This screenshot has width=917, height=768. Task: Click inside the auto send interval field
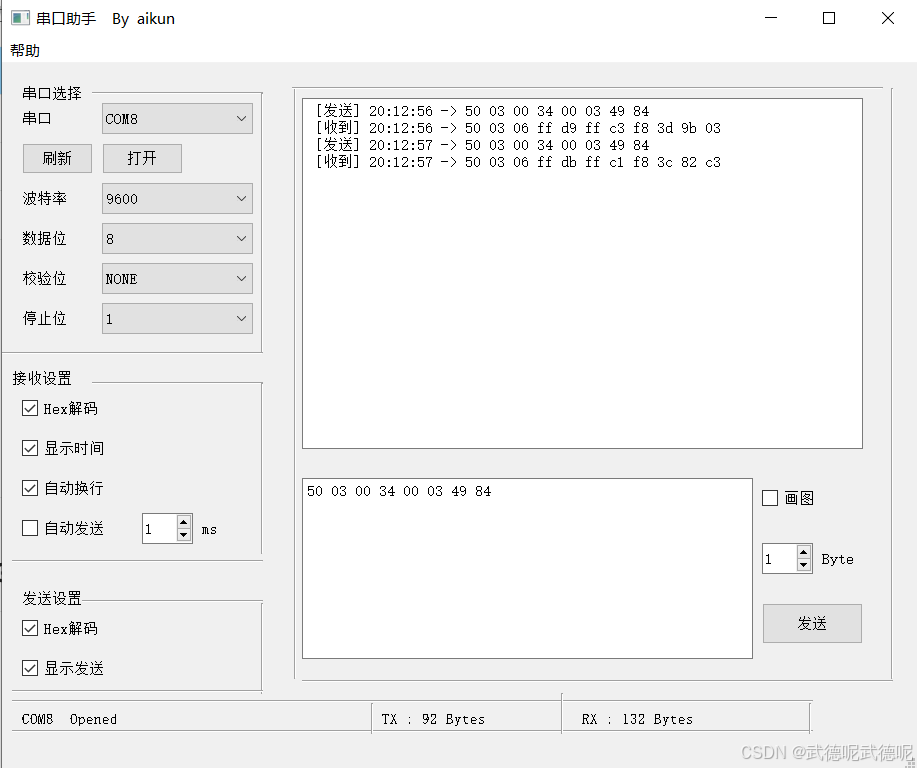(x=160, y=528)
